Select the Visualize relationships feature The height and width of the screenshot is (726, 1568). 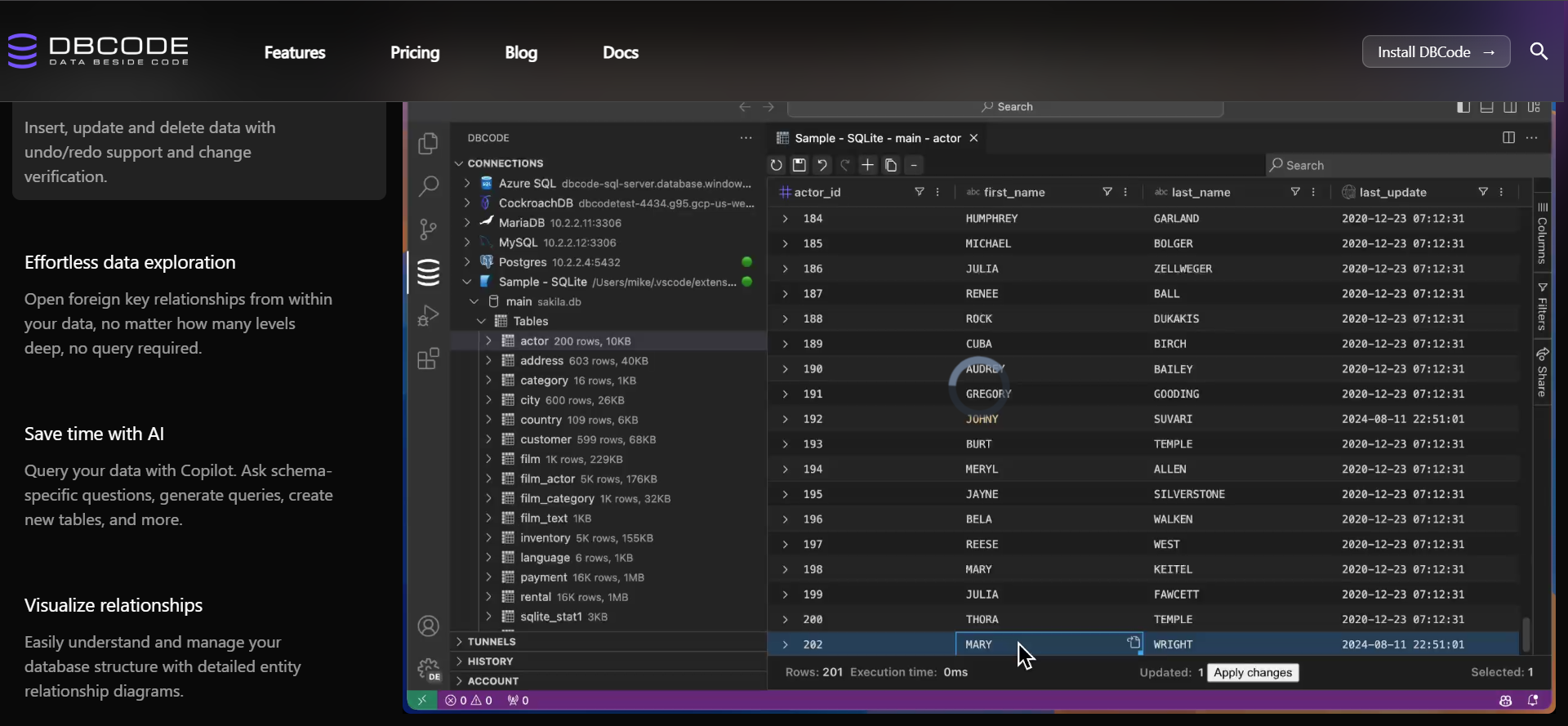click(114, 605)
